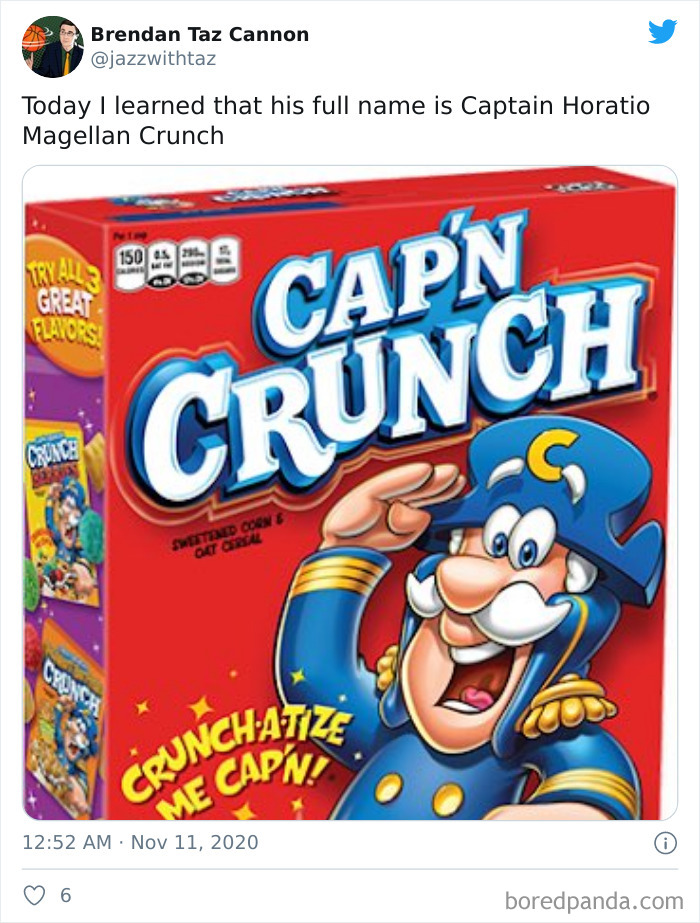Click the Twitter bird logo

(x=663, y=32)
